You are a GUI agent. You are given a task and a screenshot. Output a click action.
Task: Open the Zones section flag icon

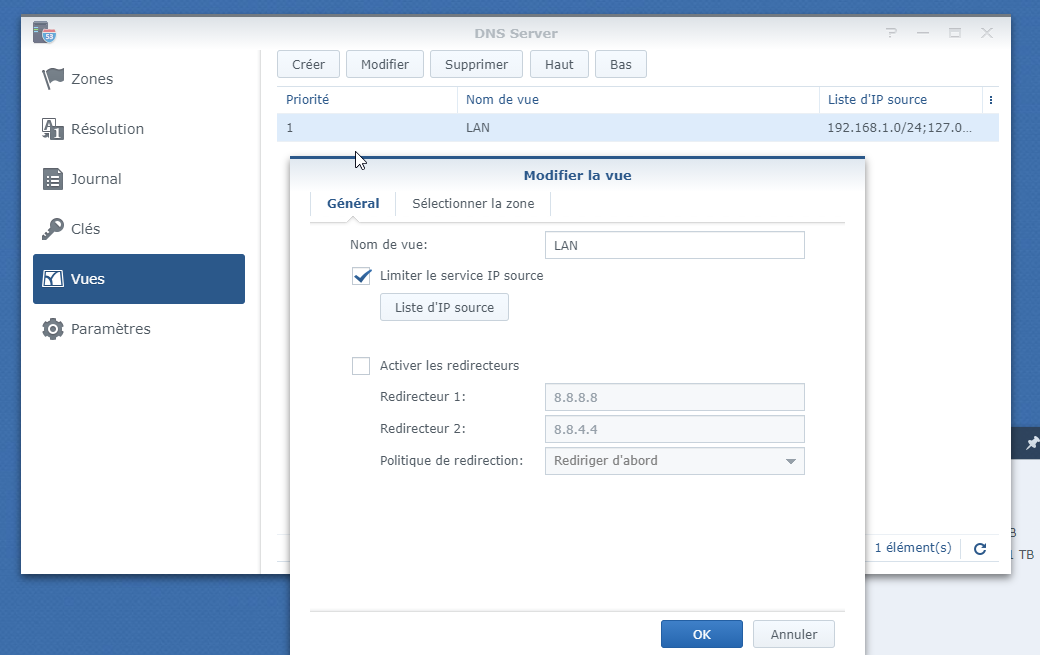pos(53,79)
